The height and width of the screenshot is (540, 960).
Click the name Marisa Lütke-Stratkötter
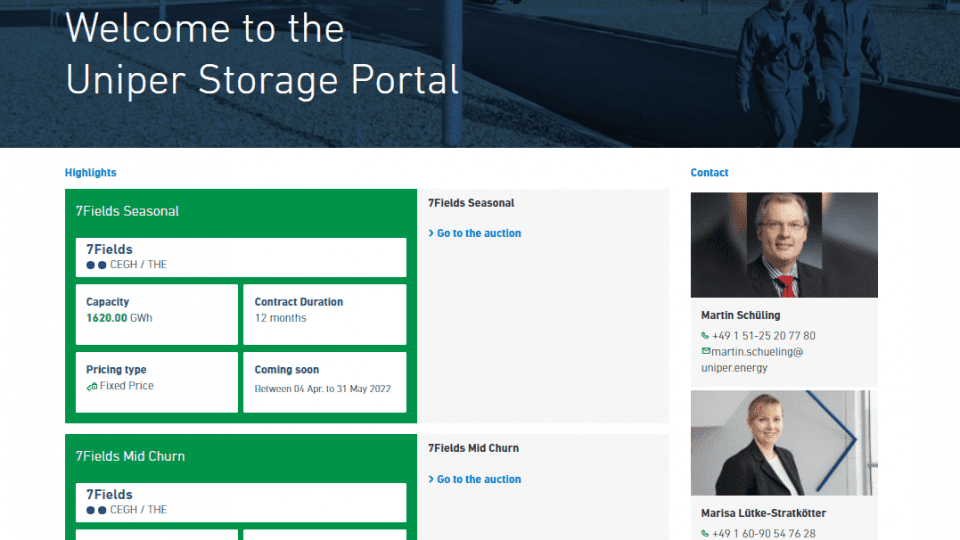[763, 513]
